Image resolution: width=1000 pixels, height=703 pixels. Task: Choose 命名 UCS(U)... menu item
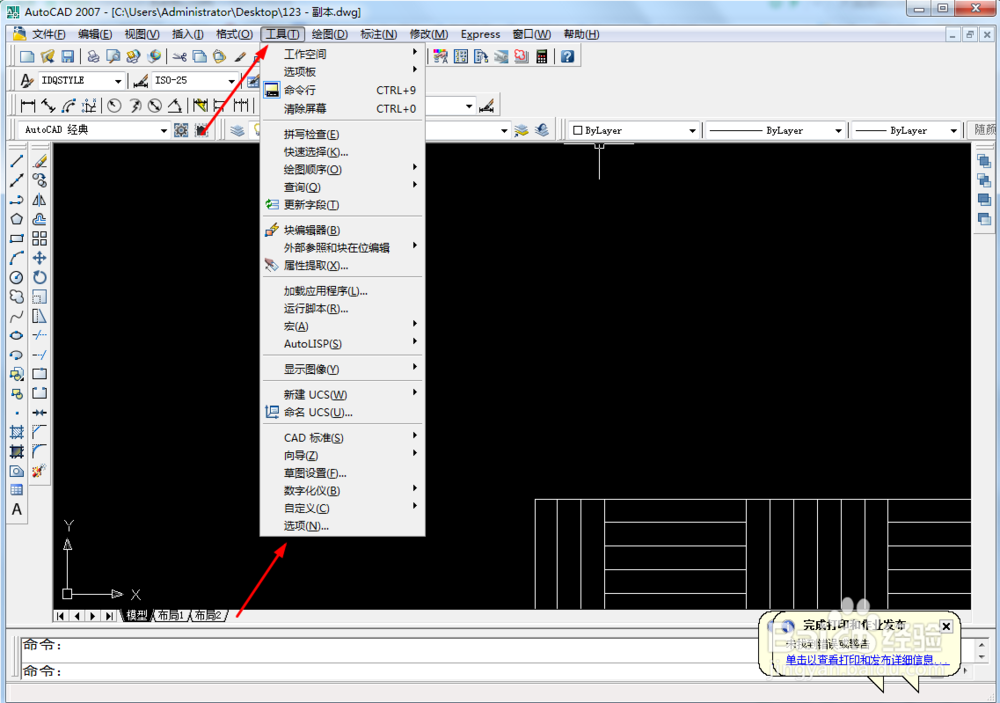coord(342,412)
